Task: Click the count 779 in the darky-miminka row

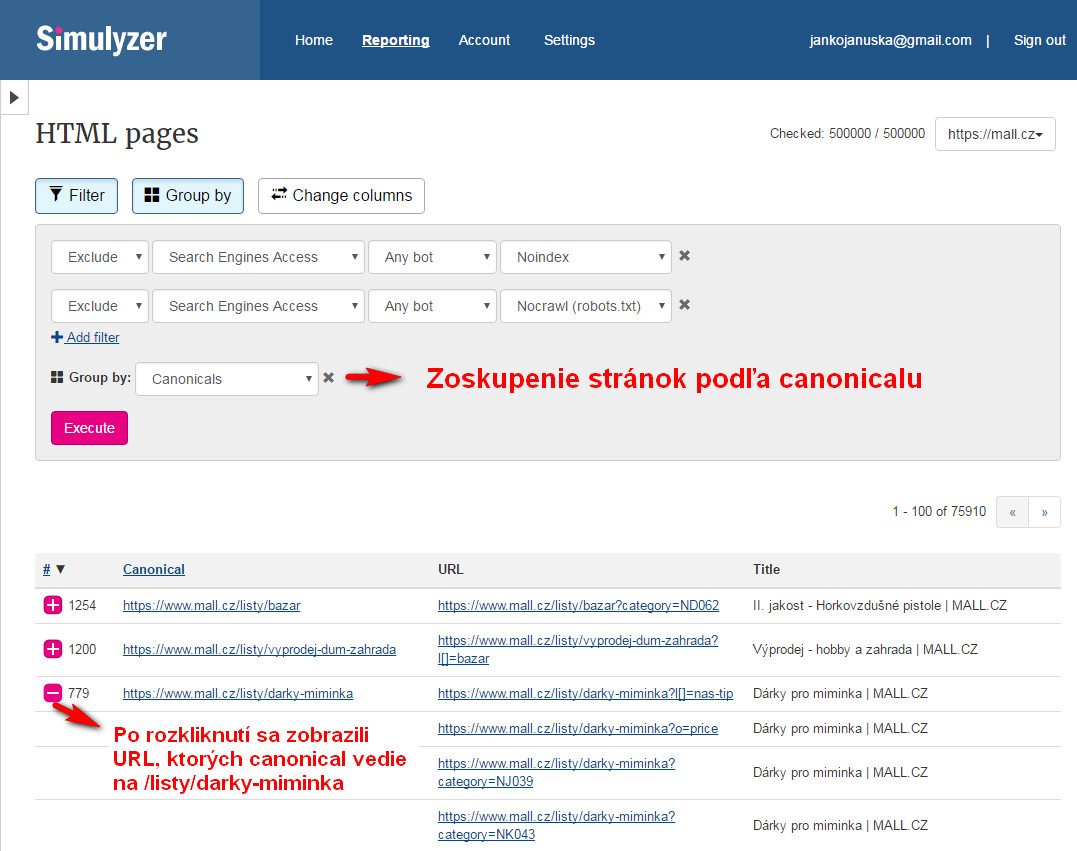Action: (x=79, y=694)
